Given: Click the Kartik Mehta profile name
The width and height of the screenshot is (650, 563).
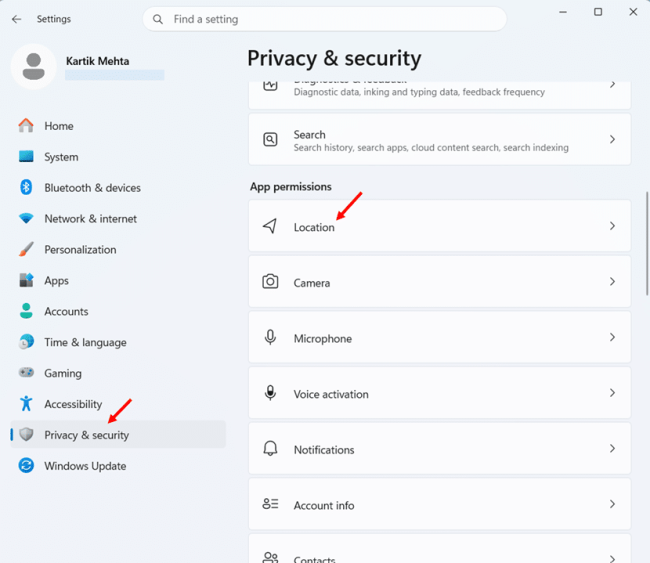Looking at the screenshot, I should point(97,61).
